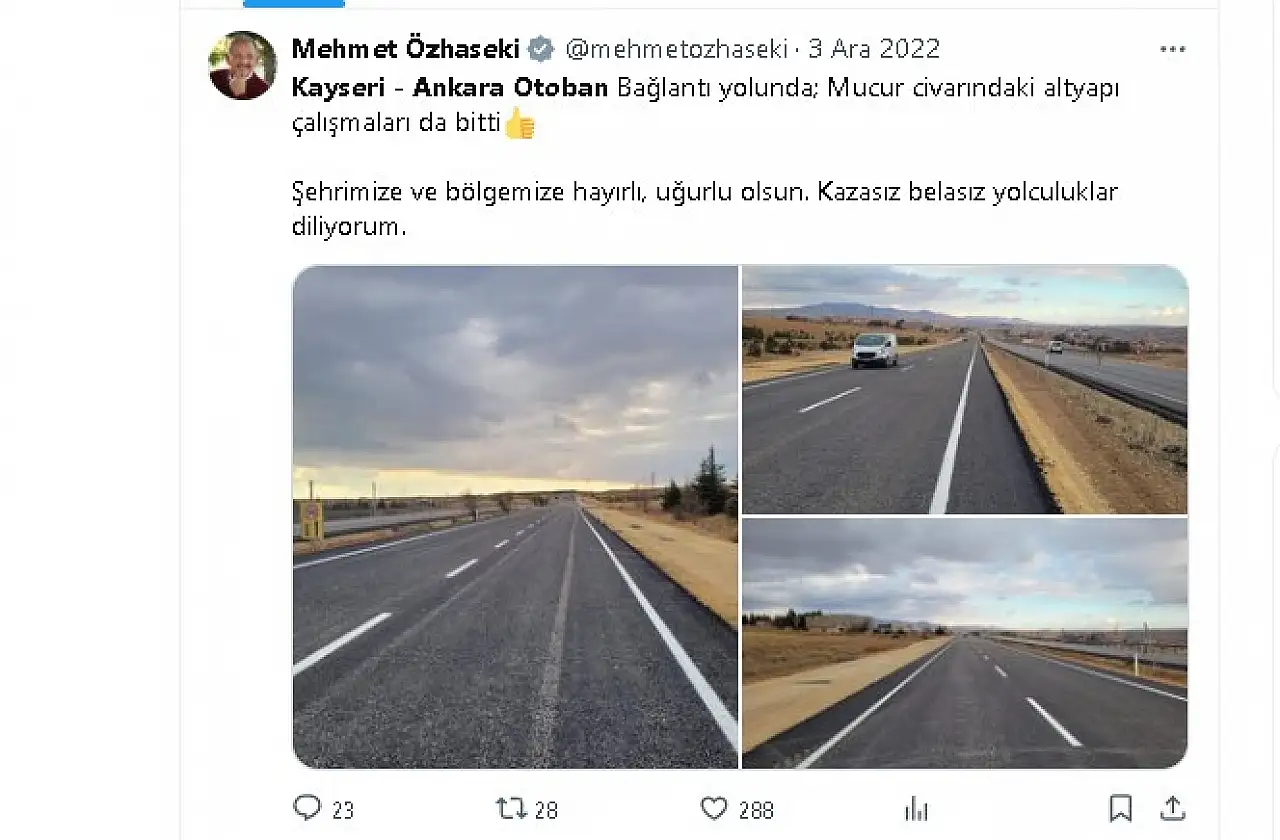Screen dimensions: 1280x840
Task: Open the three-dot more options menu
Action: point(1172,49)
